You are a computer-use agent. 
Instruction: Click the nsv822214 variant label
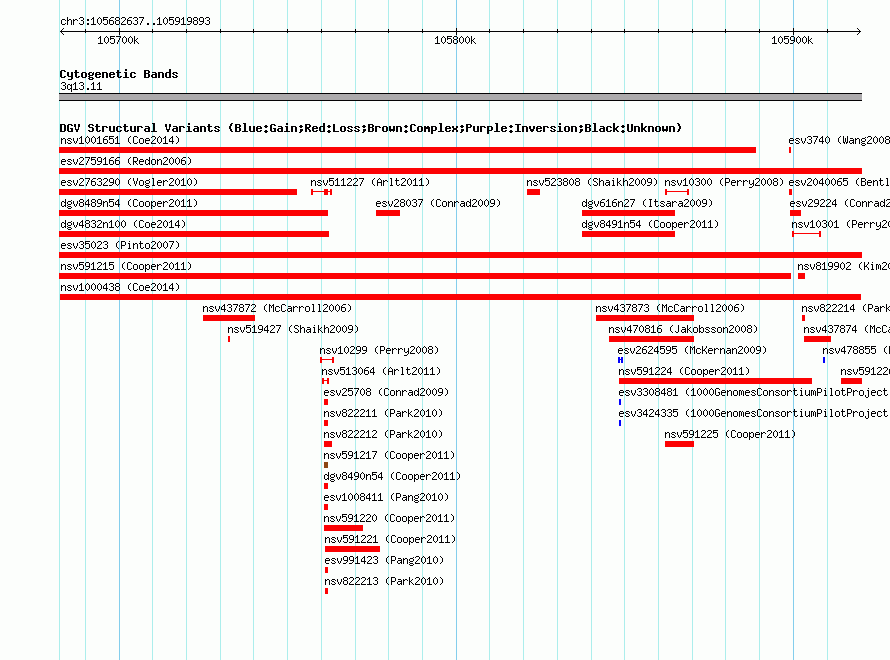pyautogui.click(x=845, y=308)
